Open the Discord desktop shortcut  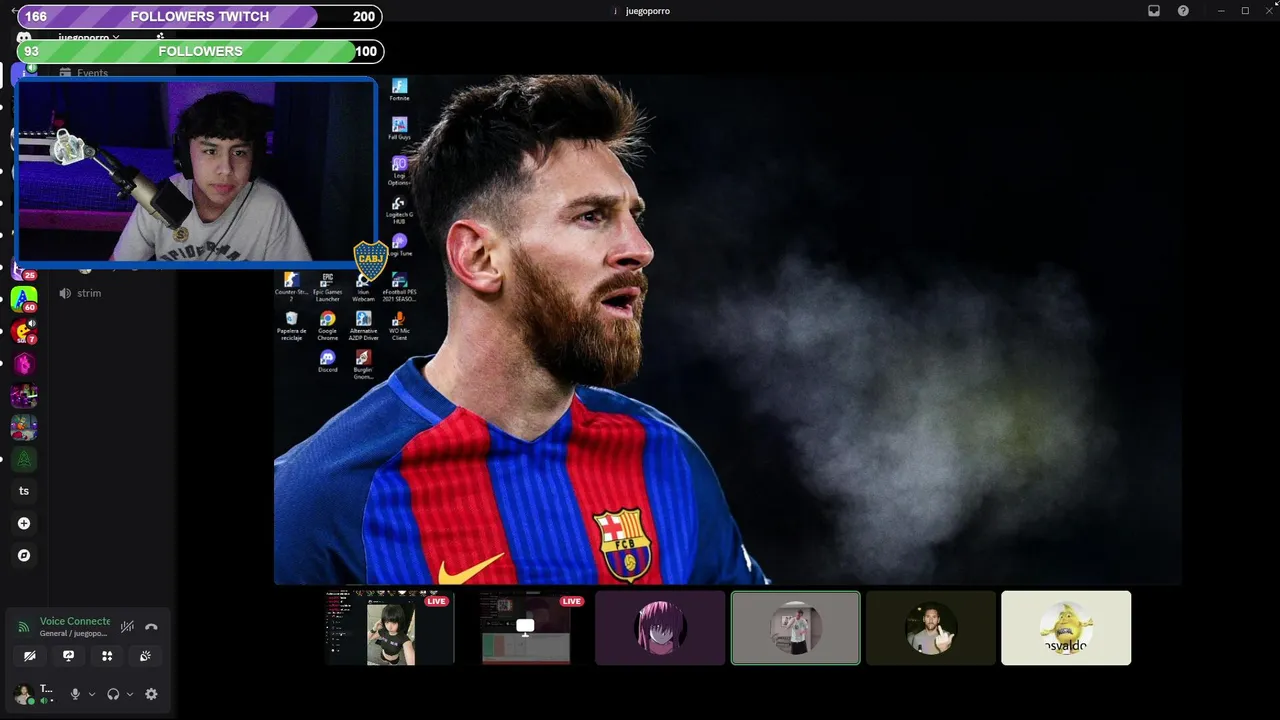click(x=327, y=362)
